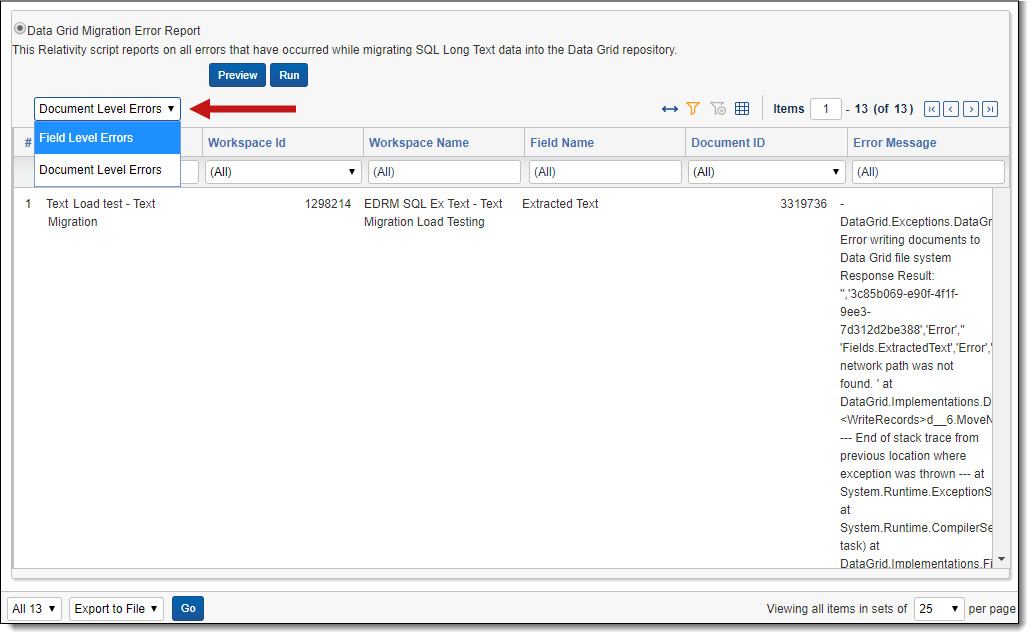Open the Export to File dropdown
Viewport: 1033px width, 639px height.
point(116,609)
